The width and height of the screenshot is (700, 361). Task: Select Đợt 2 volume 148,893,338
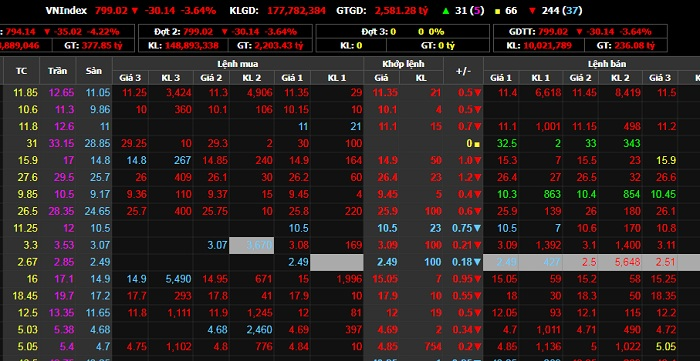(192, 46)
